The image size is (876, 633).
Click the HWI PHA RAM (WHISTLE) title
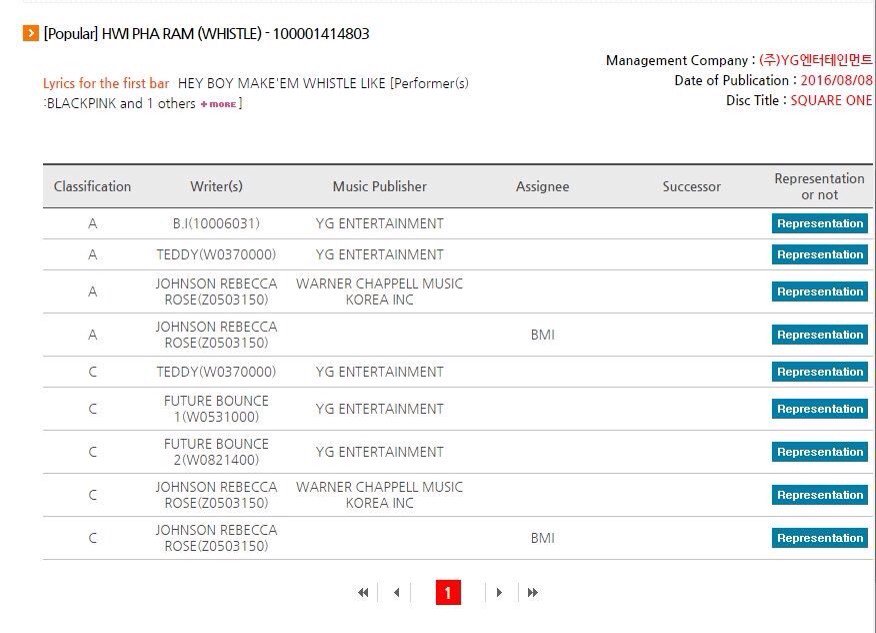tap(181, 34)
